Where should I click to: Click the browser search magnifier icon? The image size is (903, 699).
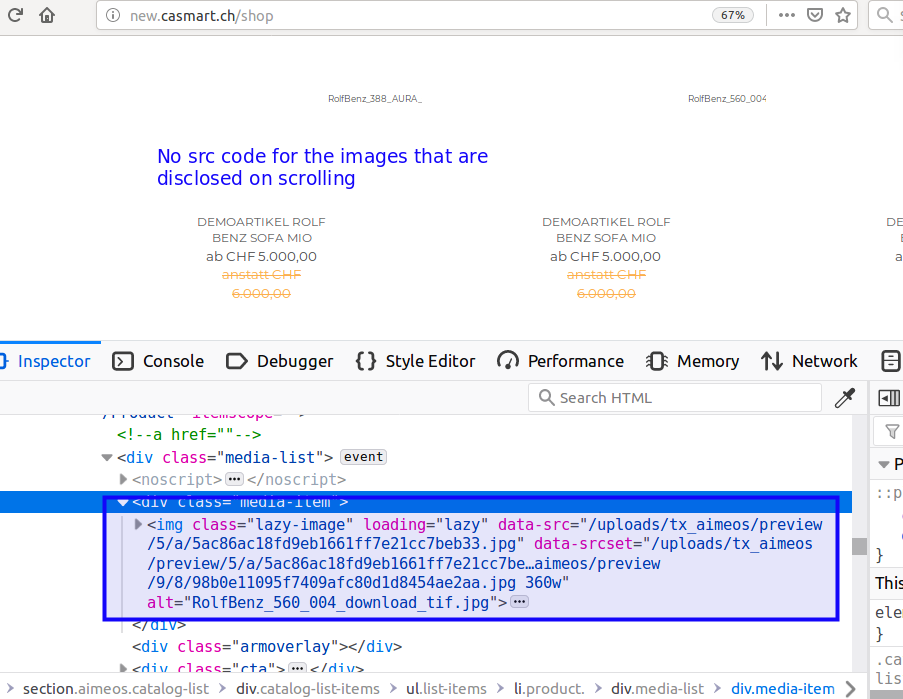click(x=884, y=15)
